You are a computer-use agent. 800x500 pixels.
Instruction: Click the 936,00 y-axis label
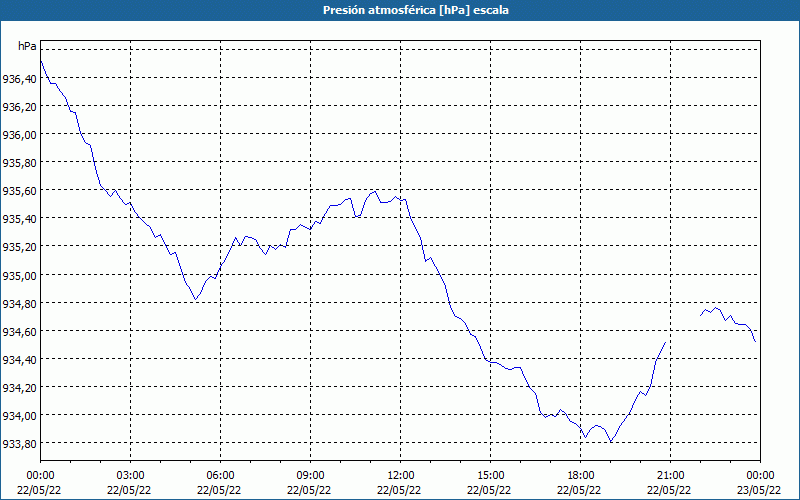coord(19,135)
